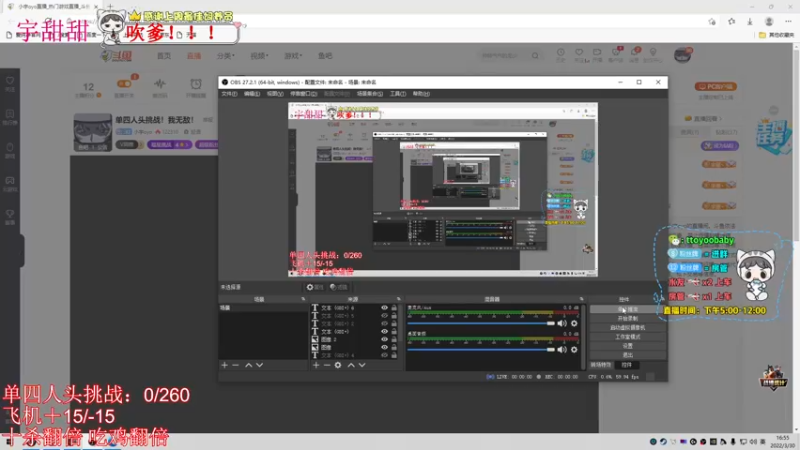The width and height of the screenshot is (800, 450).
Task: Toggle visibility of 文本 (GDI+) source
Action: click(384, 332)
